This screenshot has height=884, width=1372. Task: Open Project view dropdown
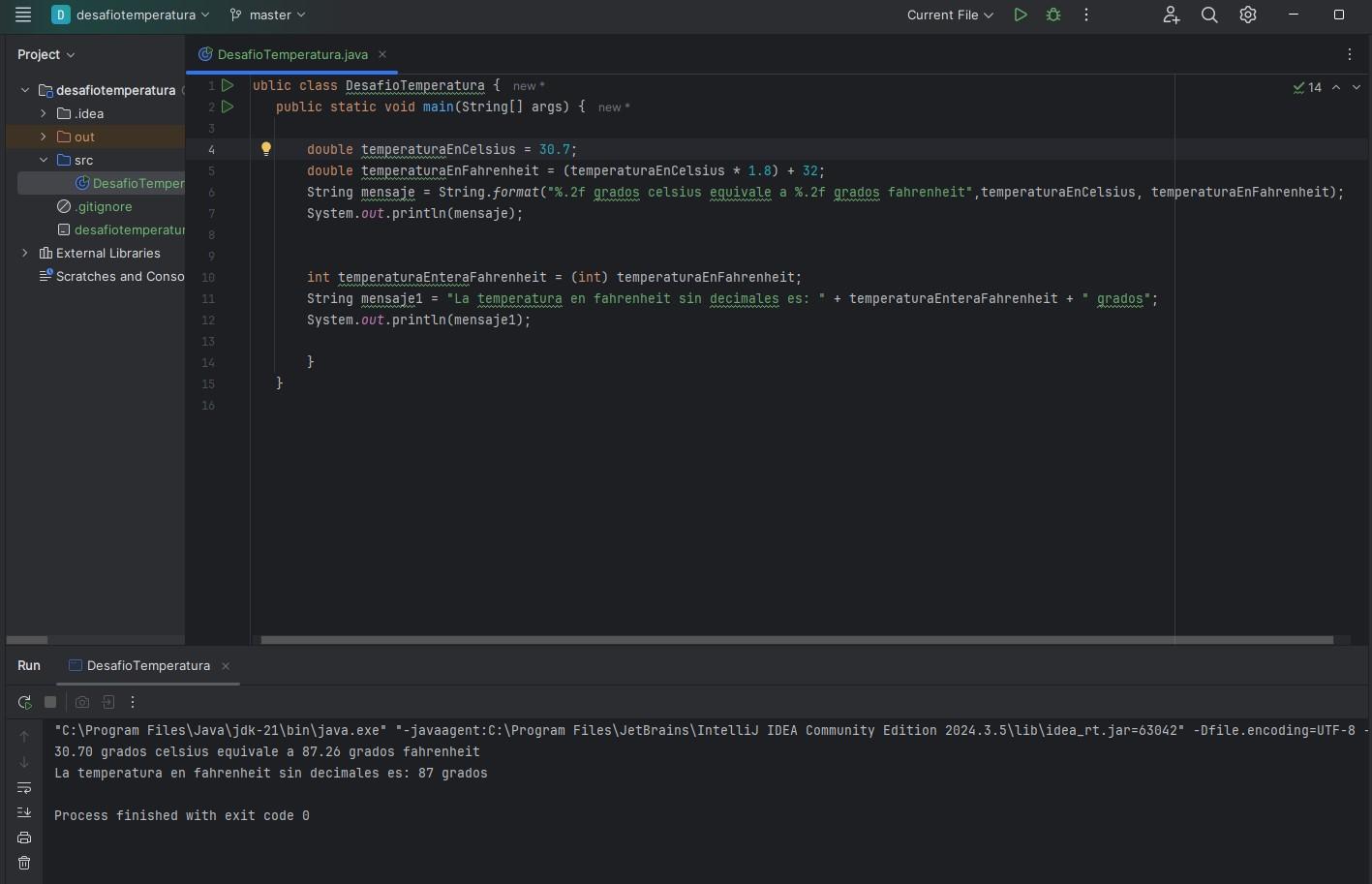pos(46,54)
